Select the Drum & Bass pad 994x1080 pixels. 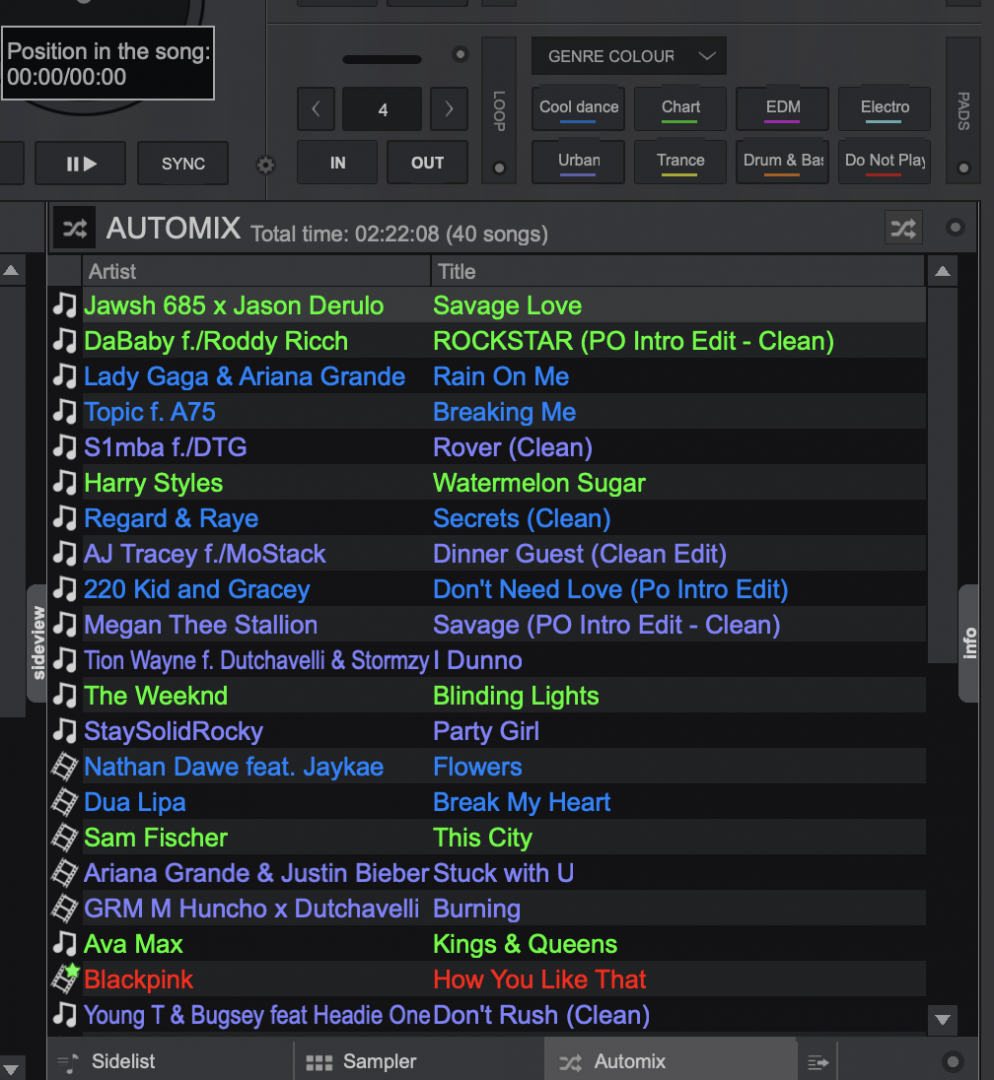(x=782, y=162)
